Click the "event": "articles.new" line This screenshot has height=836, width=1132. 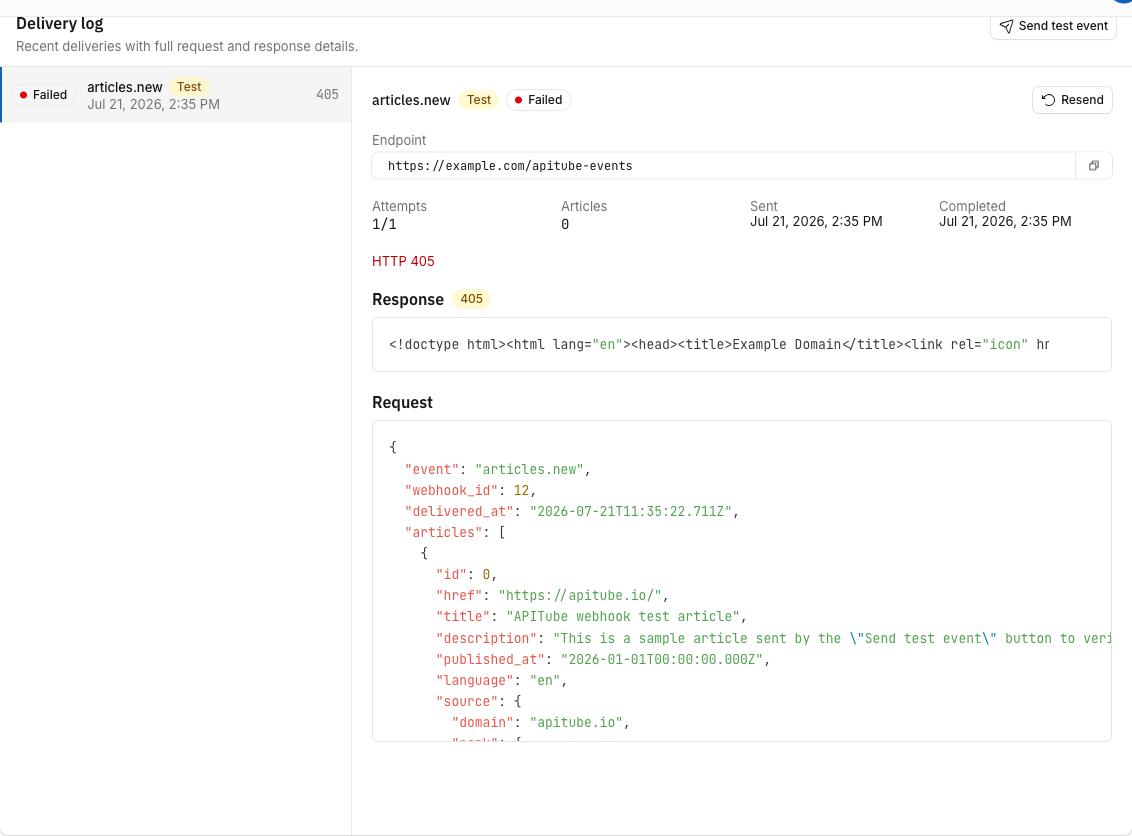(497, 469)
